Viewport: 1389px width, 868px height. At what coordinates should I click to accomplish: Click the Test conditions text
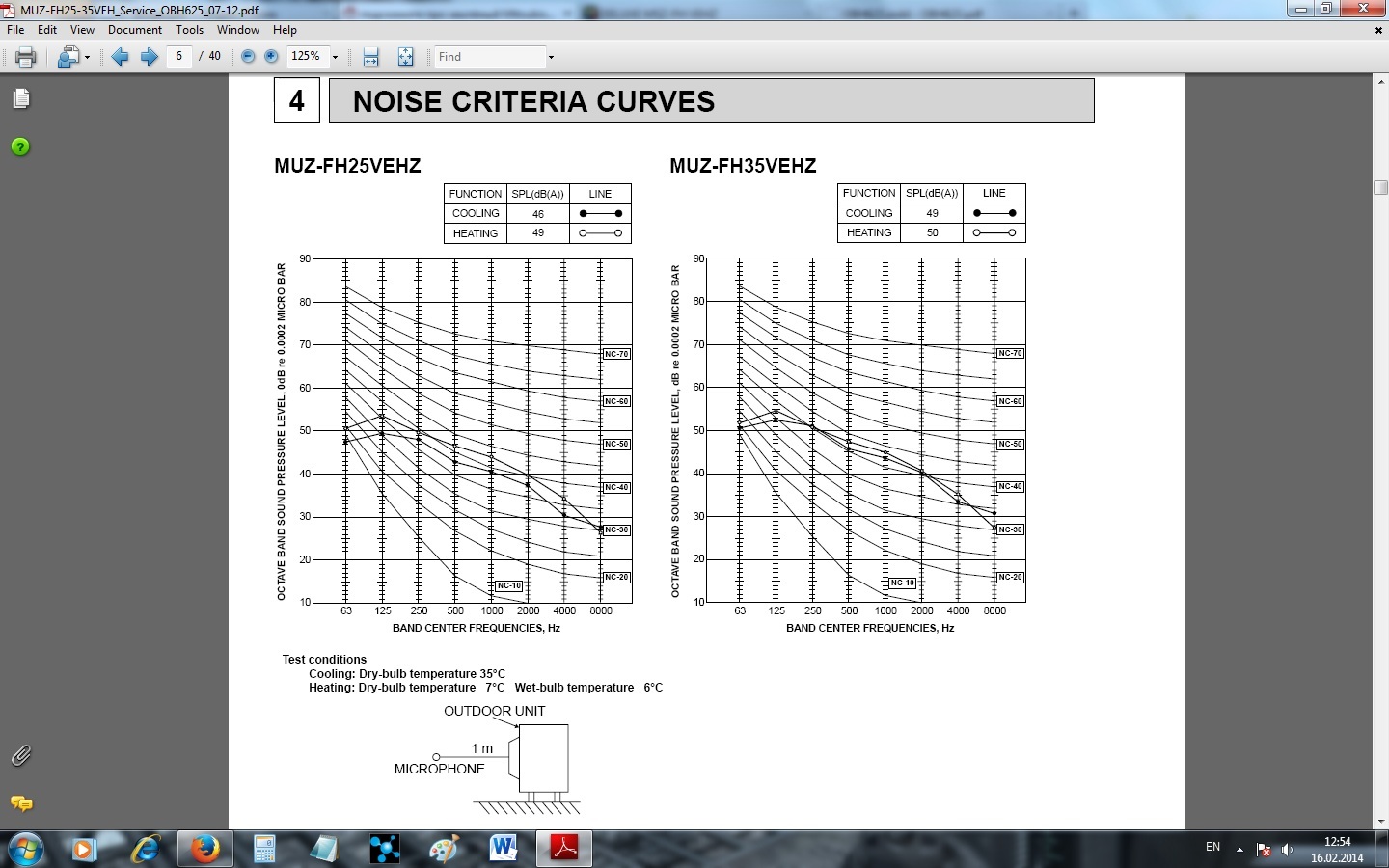point(324,660)
